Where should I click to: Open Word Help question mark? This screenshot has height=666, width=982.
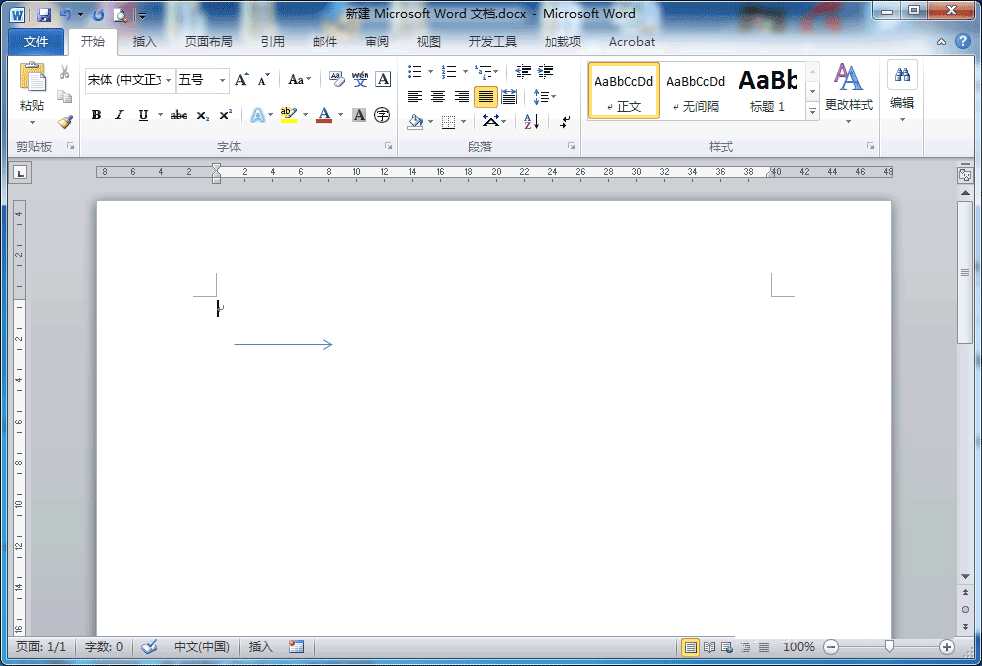tap(963, 42)
